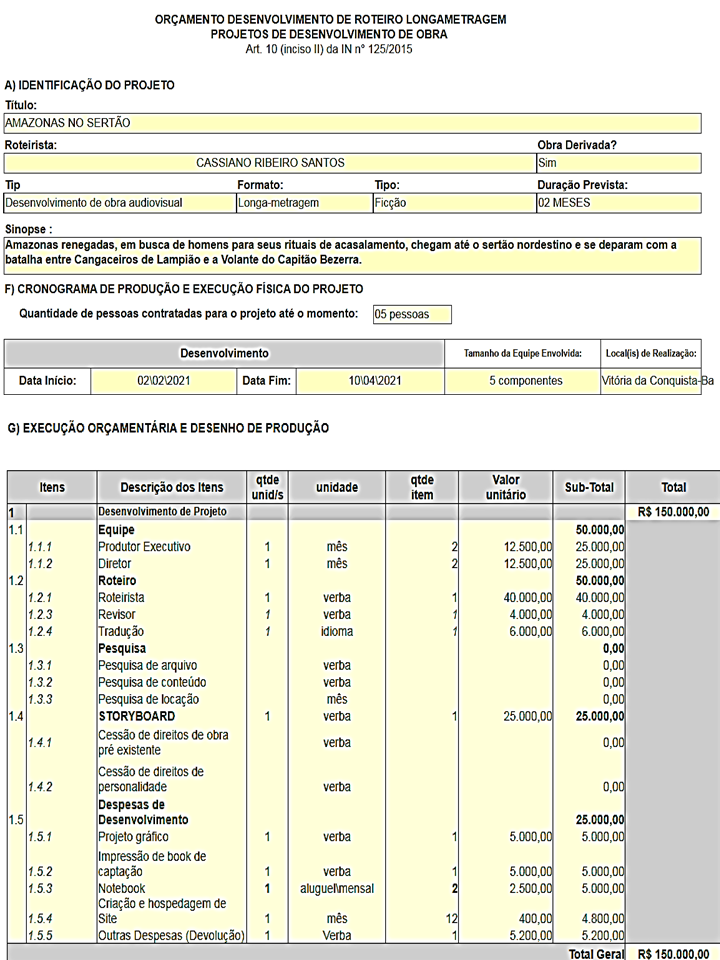Screen dimensions: 720x960
Task: Click the 'Desenvolvimento de obra audiovisual' field
Action: point(120,203)
